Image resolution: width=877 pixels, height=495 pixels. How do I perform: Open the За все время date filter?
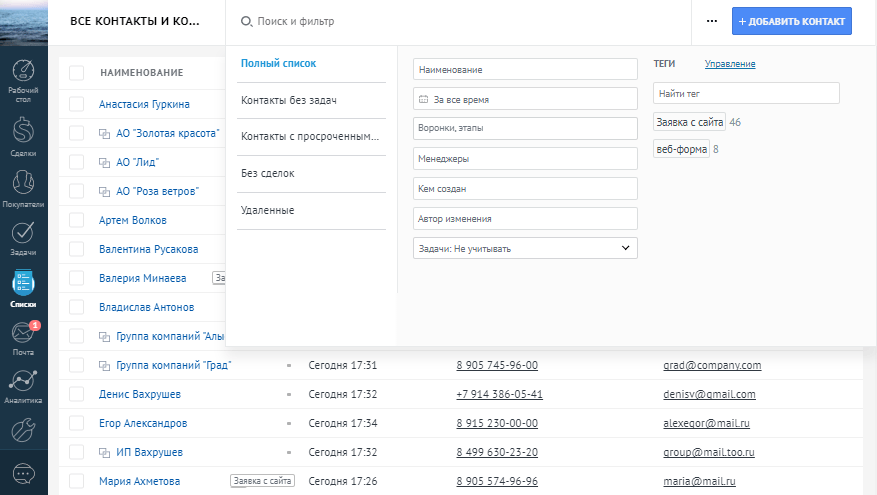525,100
